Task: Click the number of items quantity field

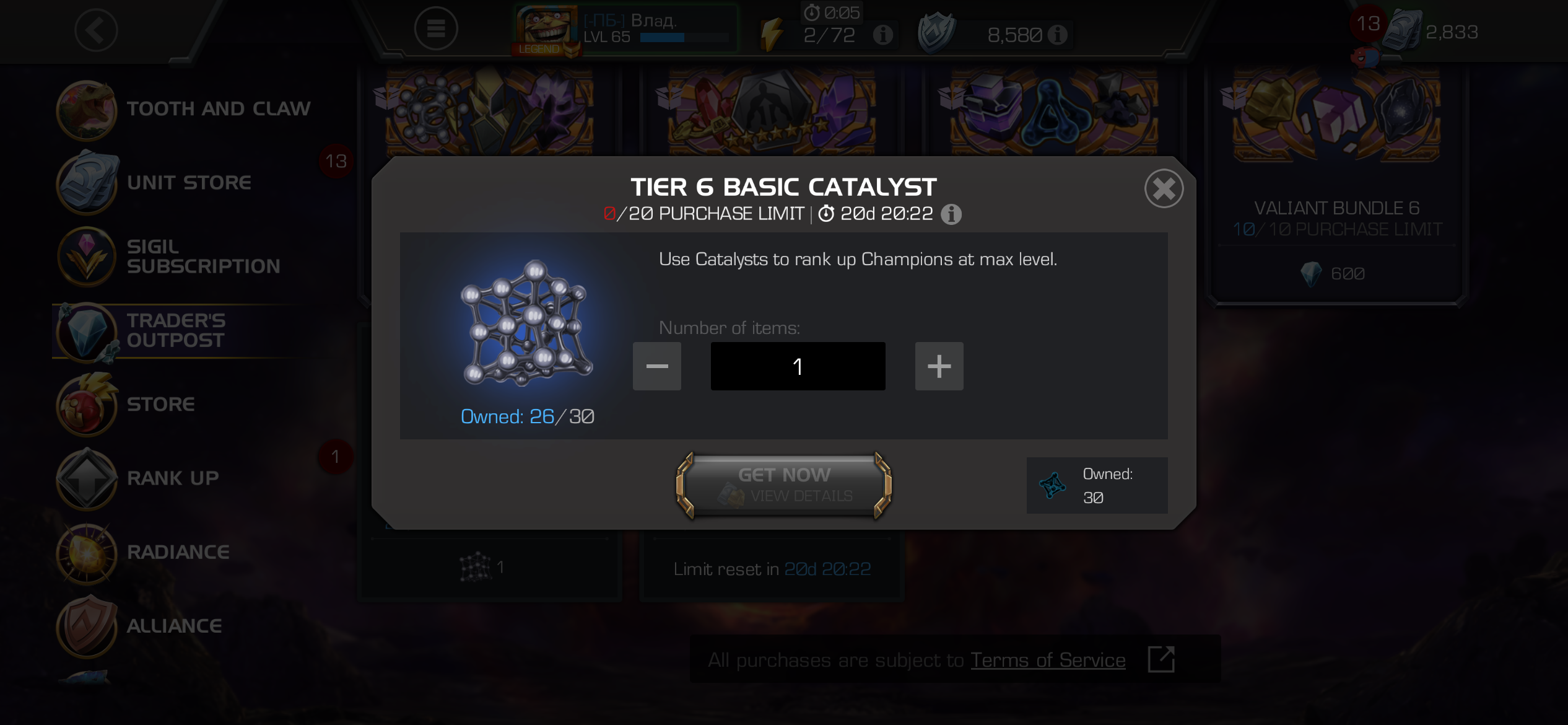Action: click(x=798, y=366)
